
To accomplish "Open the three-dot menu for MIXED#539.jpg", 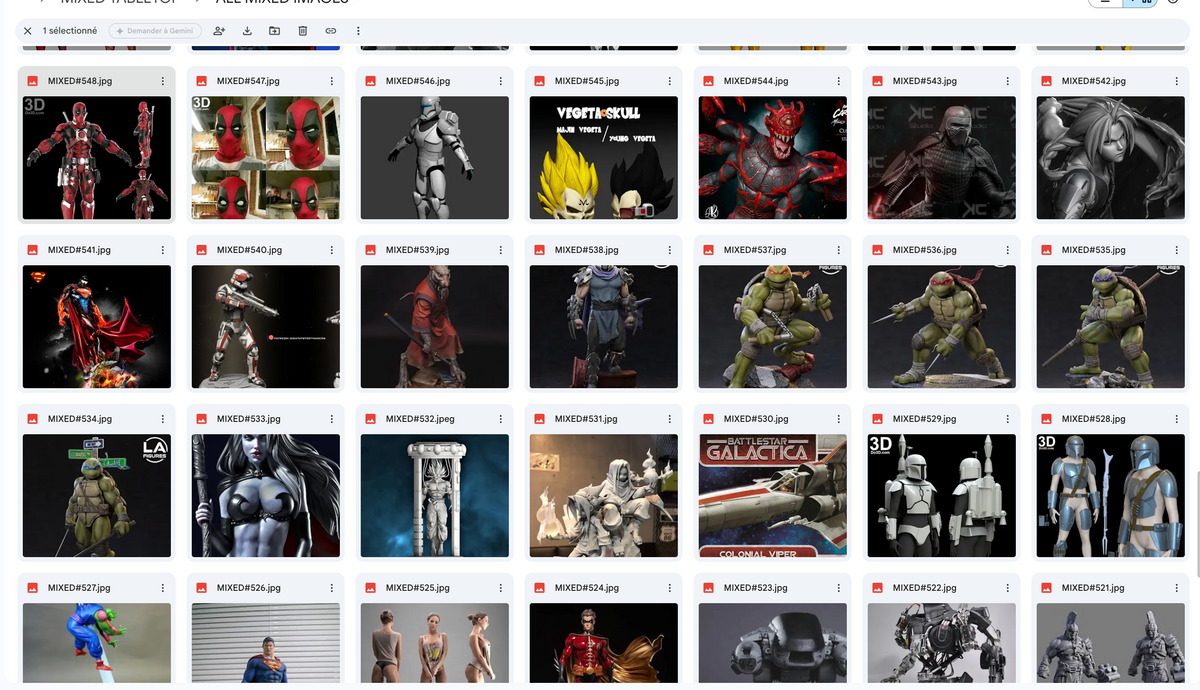I will pyautogui.click(x=501, y=250).
